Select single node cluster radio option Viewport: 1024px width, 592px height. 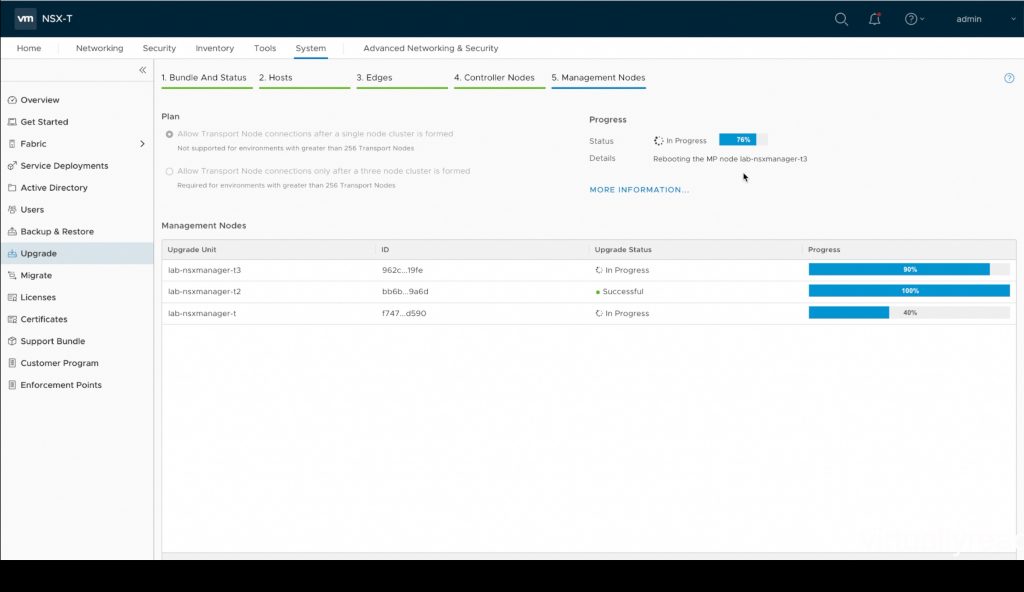click(x=169, y=134)
